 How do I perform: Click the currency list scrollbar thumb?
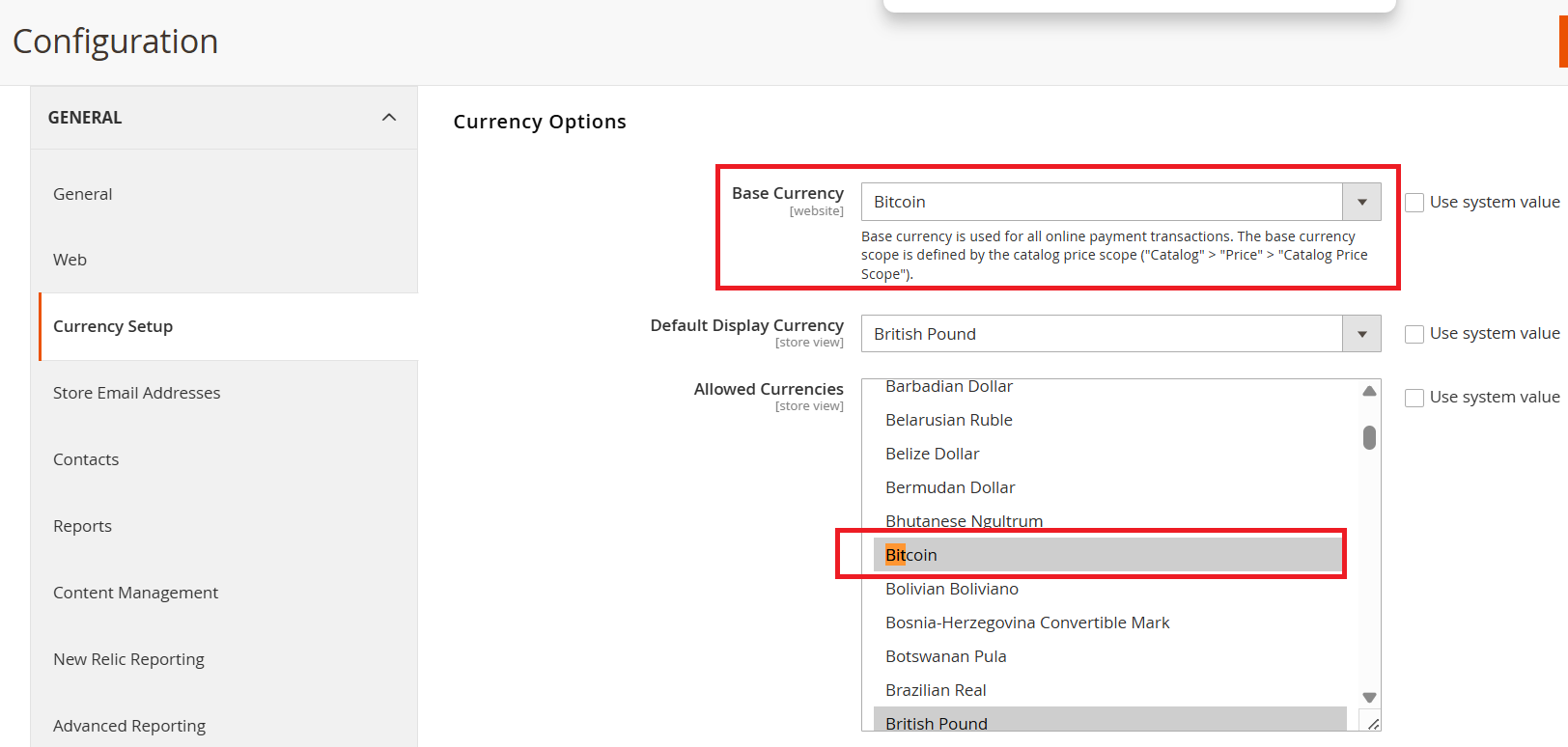(x=1369, y=437)
